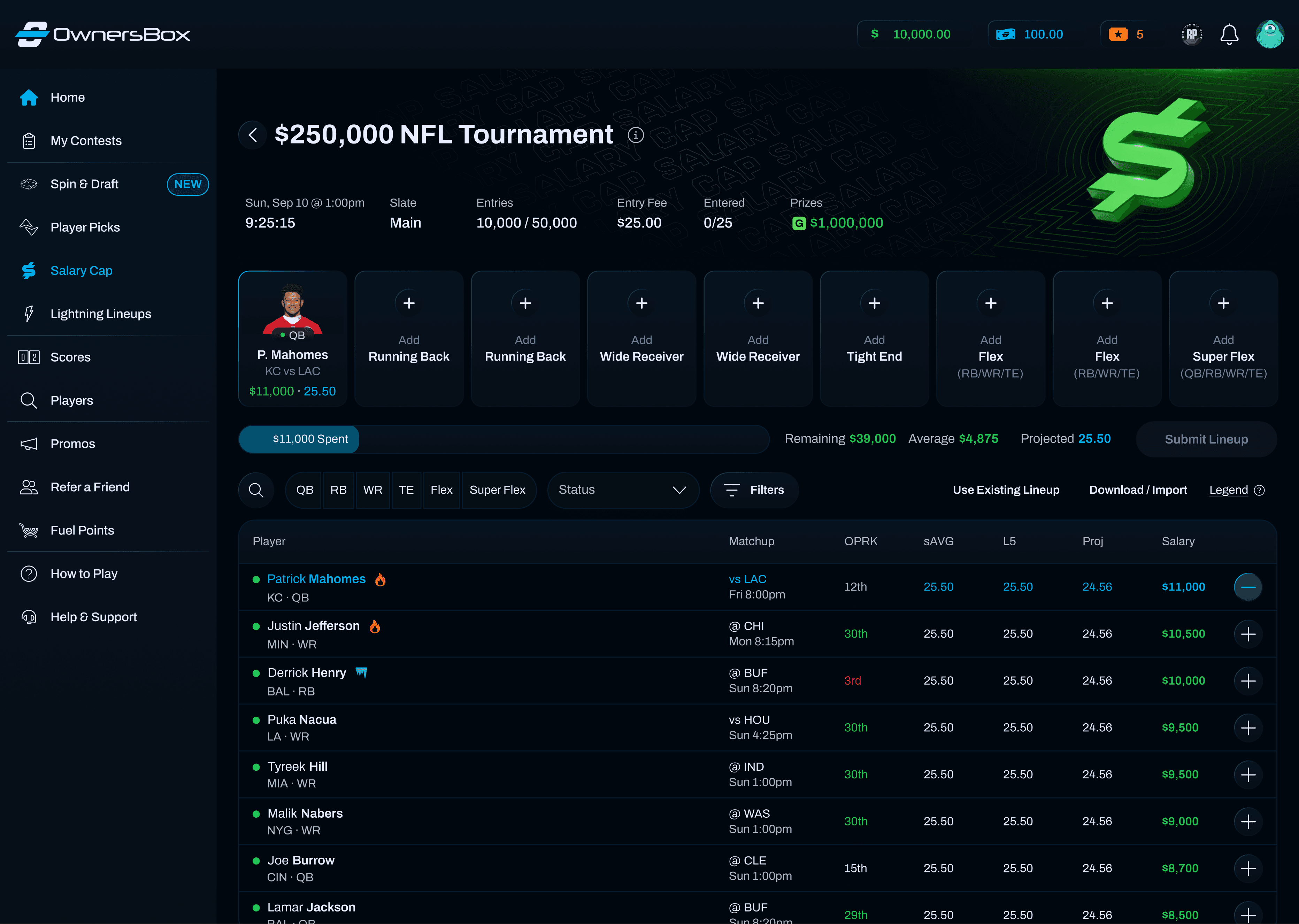Click the OwnersBox logo

click(x=102, y=35)
